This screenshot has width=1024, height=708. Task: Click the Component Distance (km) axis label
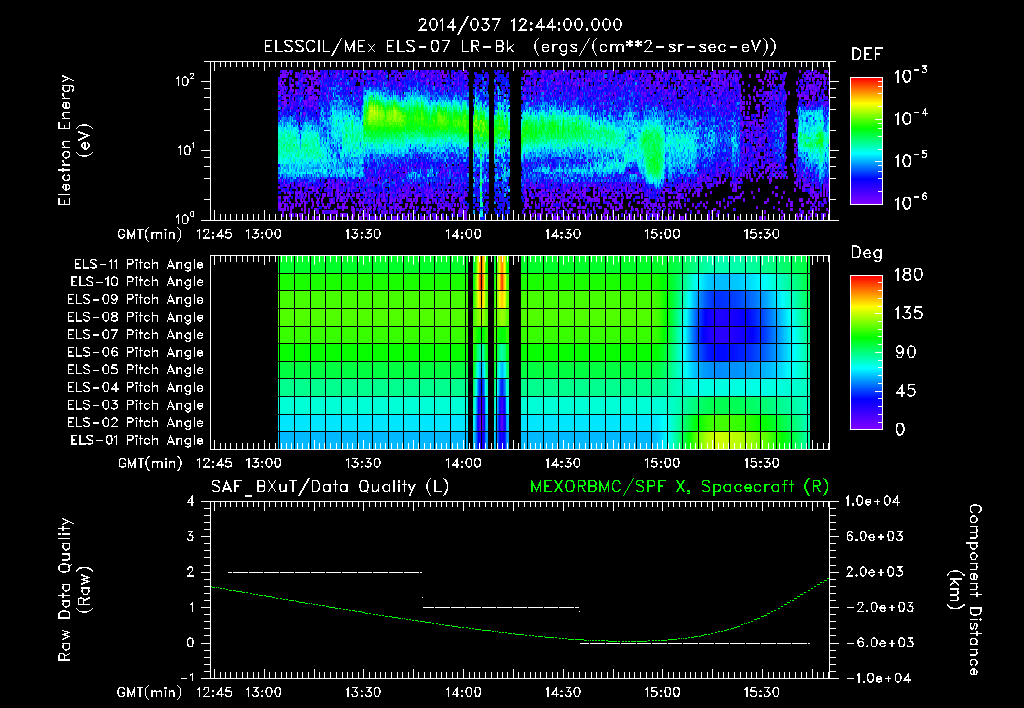[x=965, y=590]
